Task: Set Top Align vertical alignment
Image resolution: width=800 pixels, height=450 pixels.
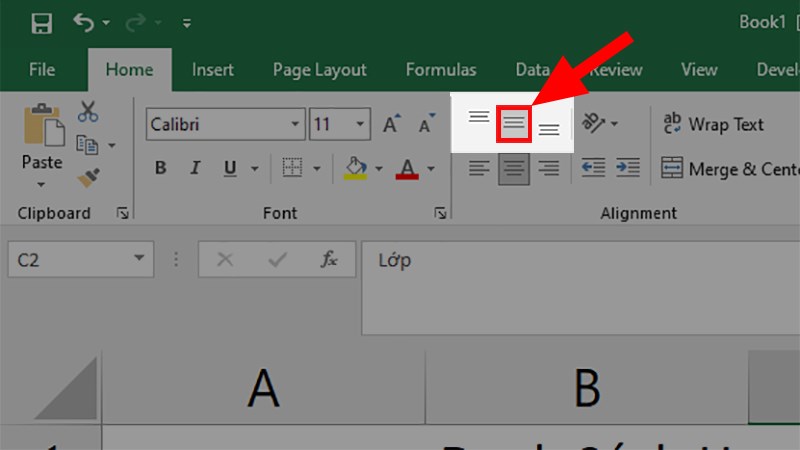Action: click(x=479, y=118)
